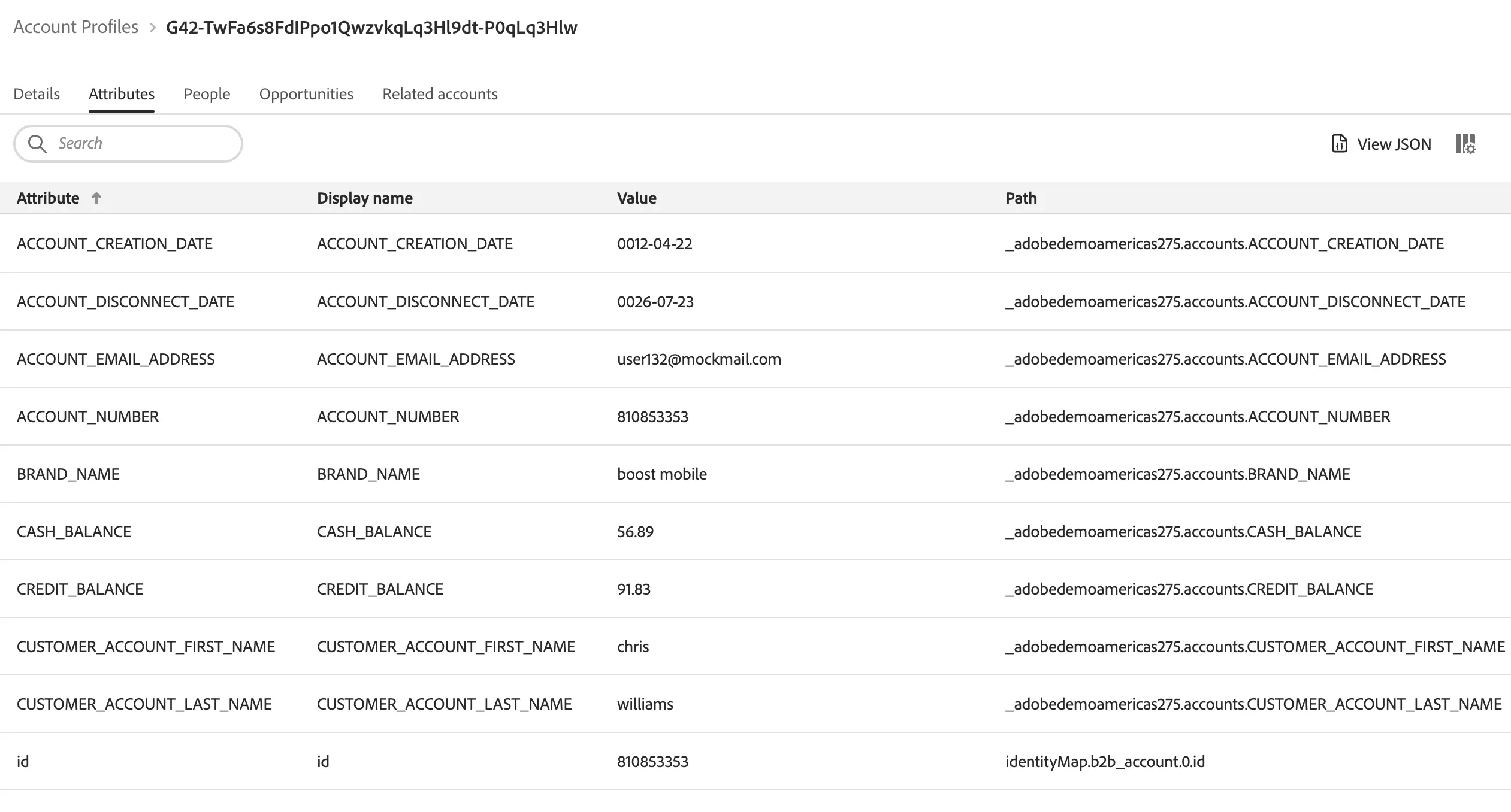Click the ACCOUNT_EMAIL_ADDRESS attribute cell
The height and width of the screenshot is (812, 1511).
tap(116, 359)
